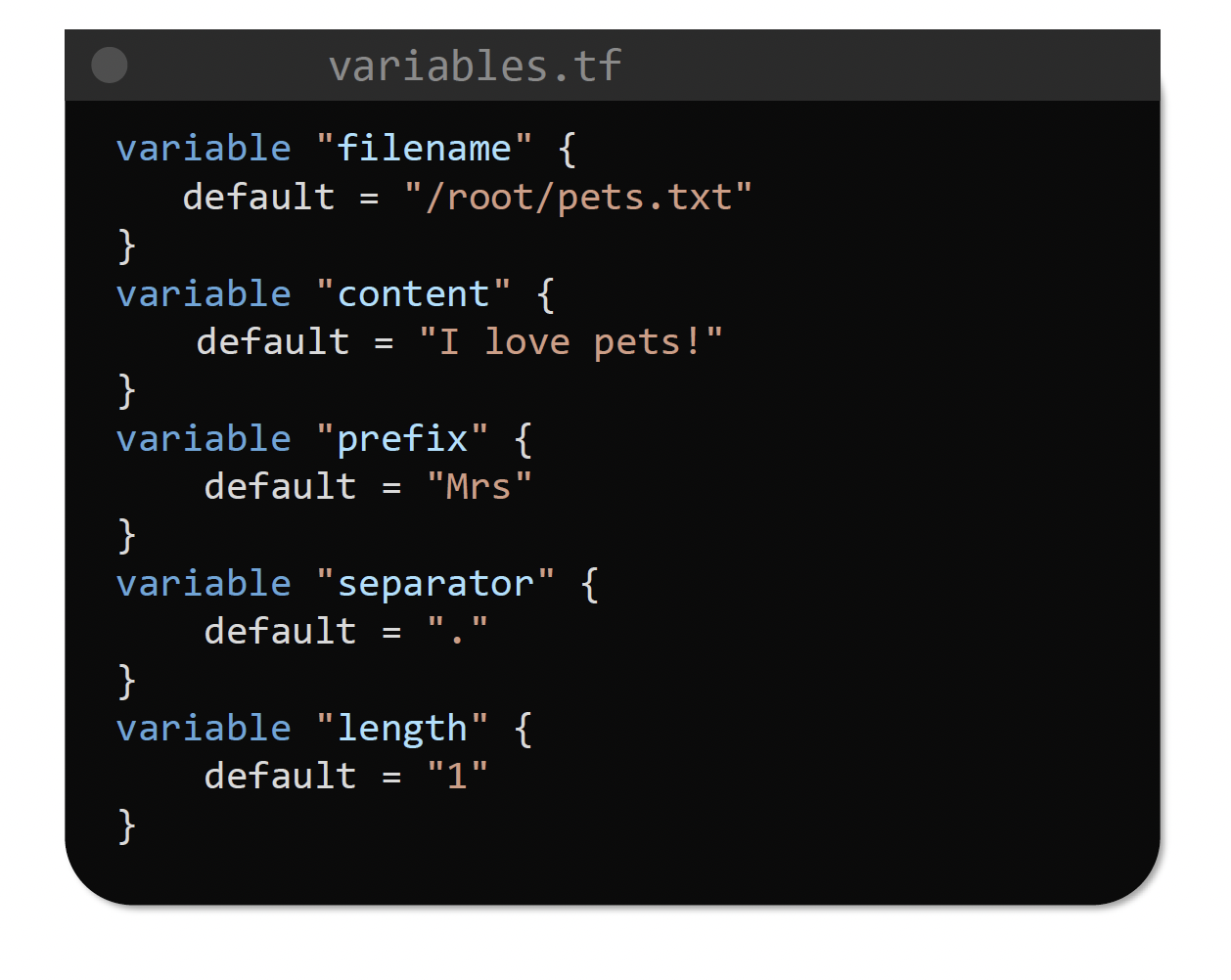Click the "prefix" variable name
This screenshot has width=1231, height=980.
[x=402, y=439]
